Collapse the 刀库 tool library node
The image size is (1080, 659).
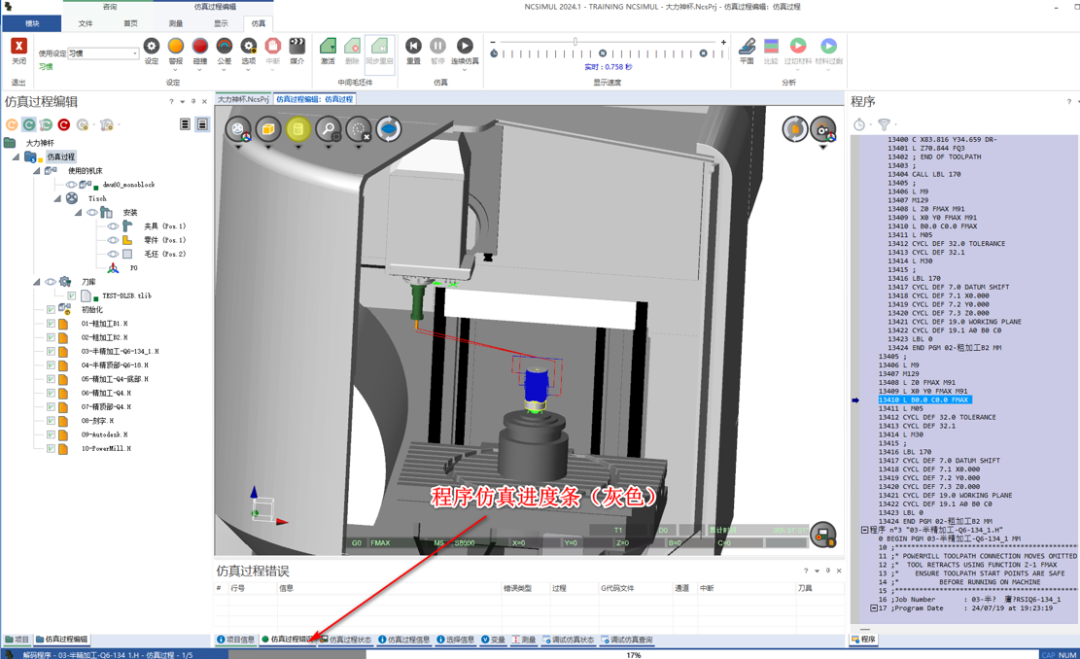[x=37, y=282]
